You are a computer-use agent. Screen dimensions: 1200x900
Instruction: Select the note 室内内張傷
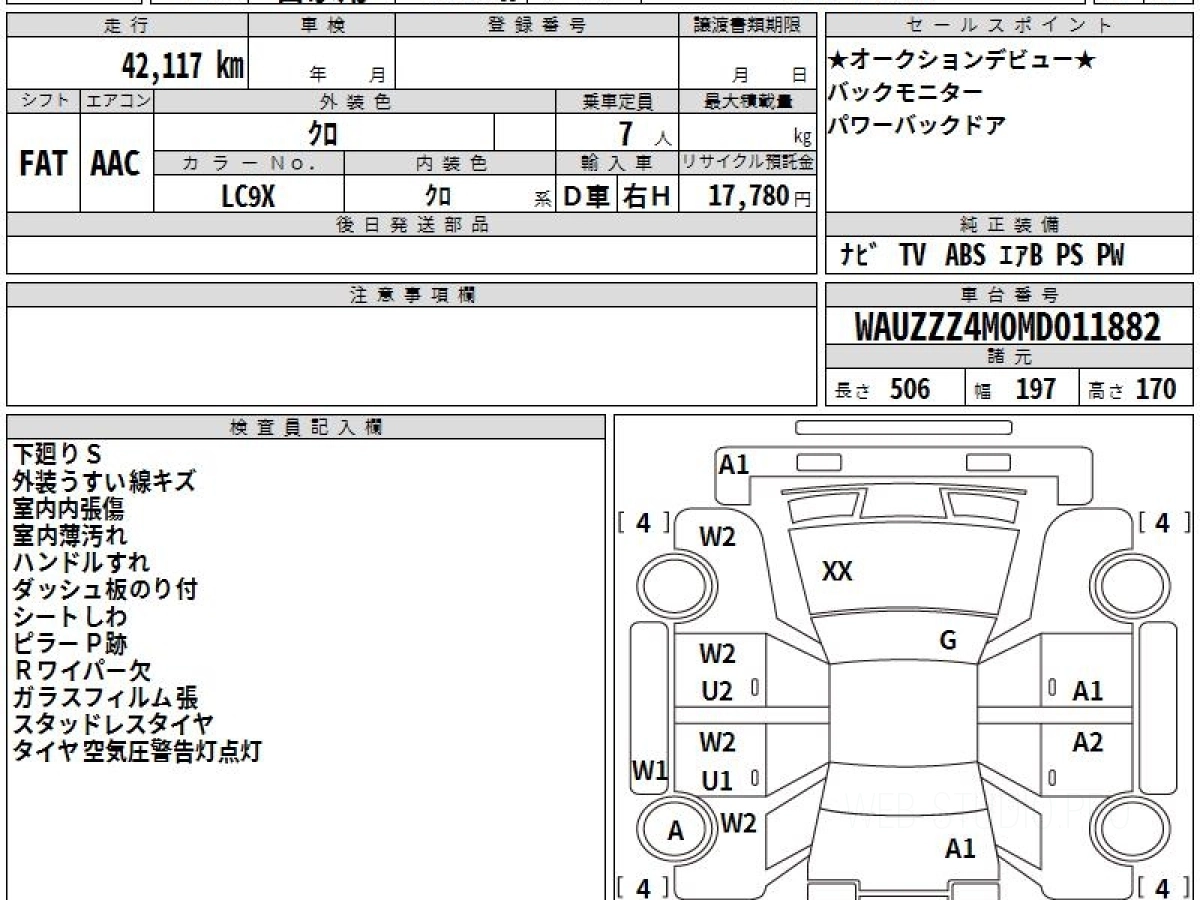pyautogui.click(x=68, y=508)
